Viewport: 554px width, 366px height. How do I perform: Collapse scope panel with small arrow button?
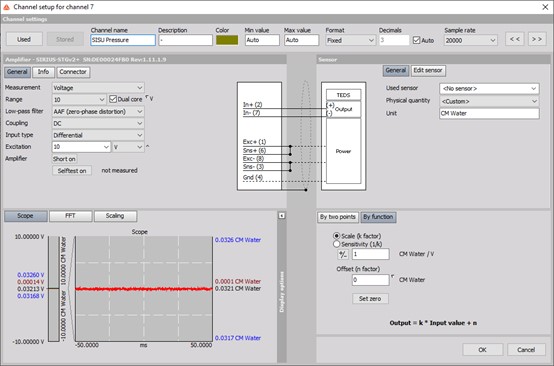click(282, 216)
